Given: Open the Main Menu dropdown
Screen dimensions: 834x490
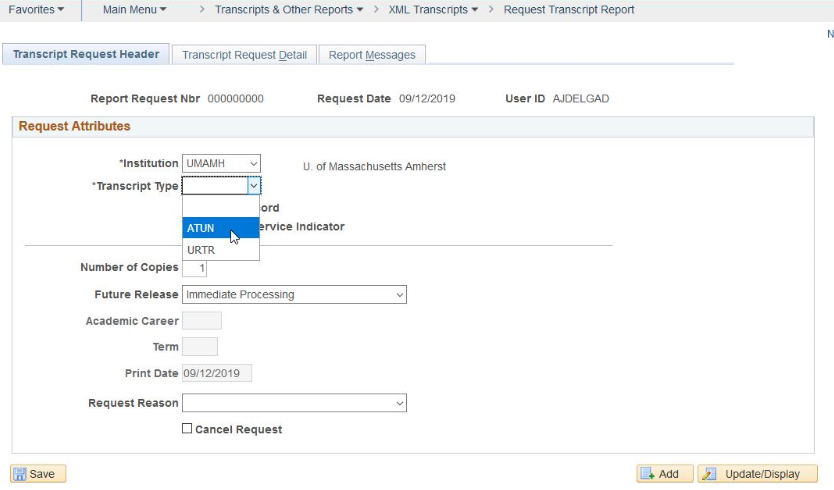Looking at the screenshot, I should pyautogui.click(x=135, y=10).
